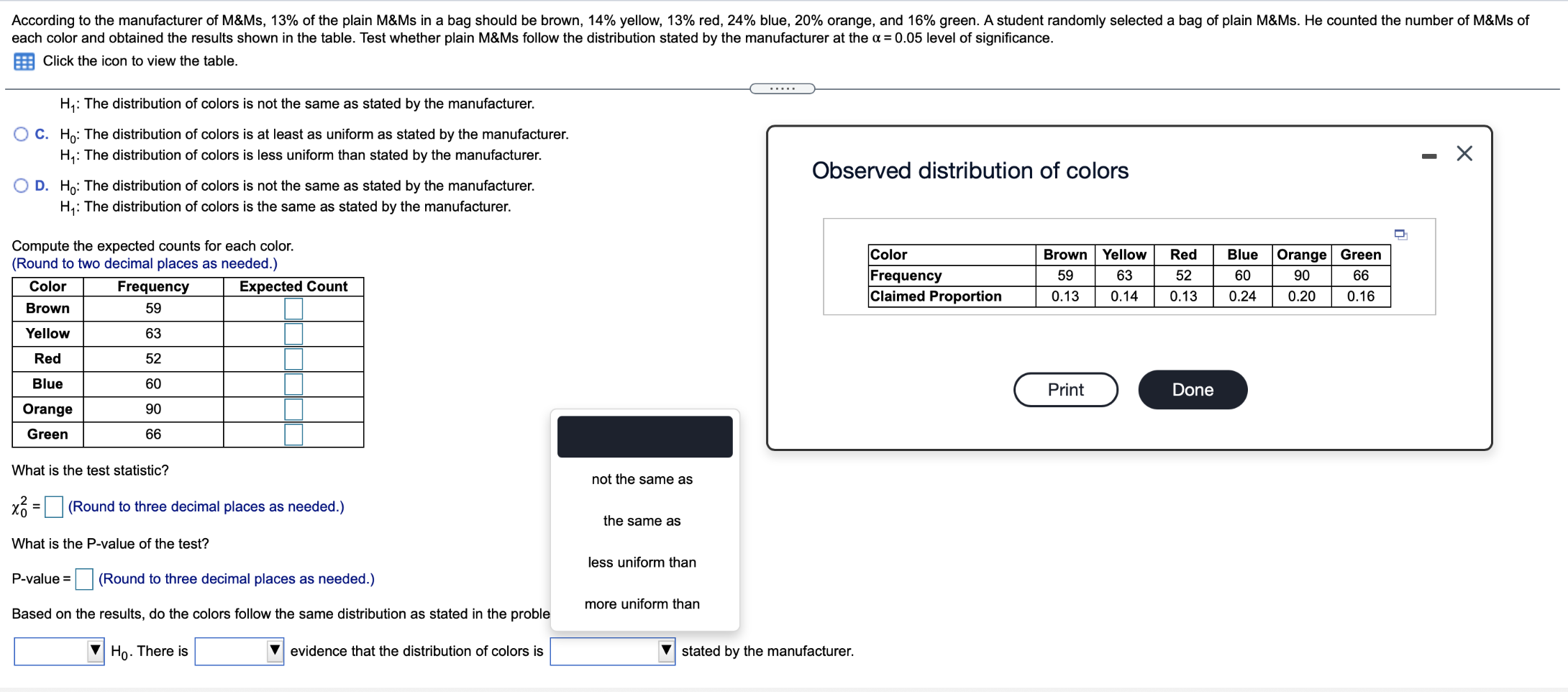Click the Yellow expected count input box
This screenshot has height=692, width=1568.
click(293, 334)
